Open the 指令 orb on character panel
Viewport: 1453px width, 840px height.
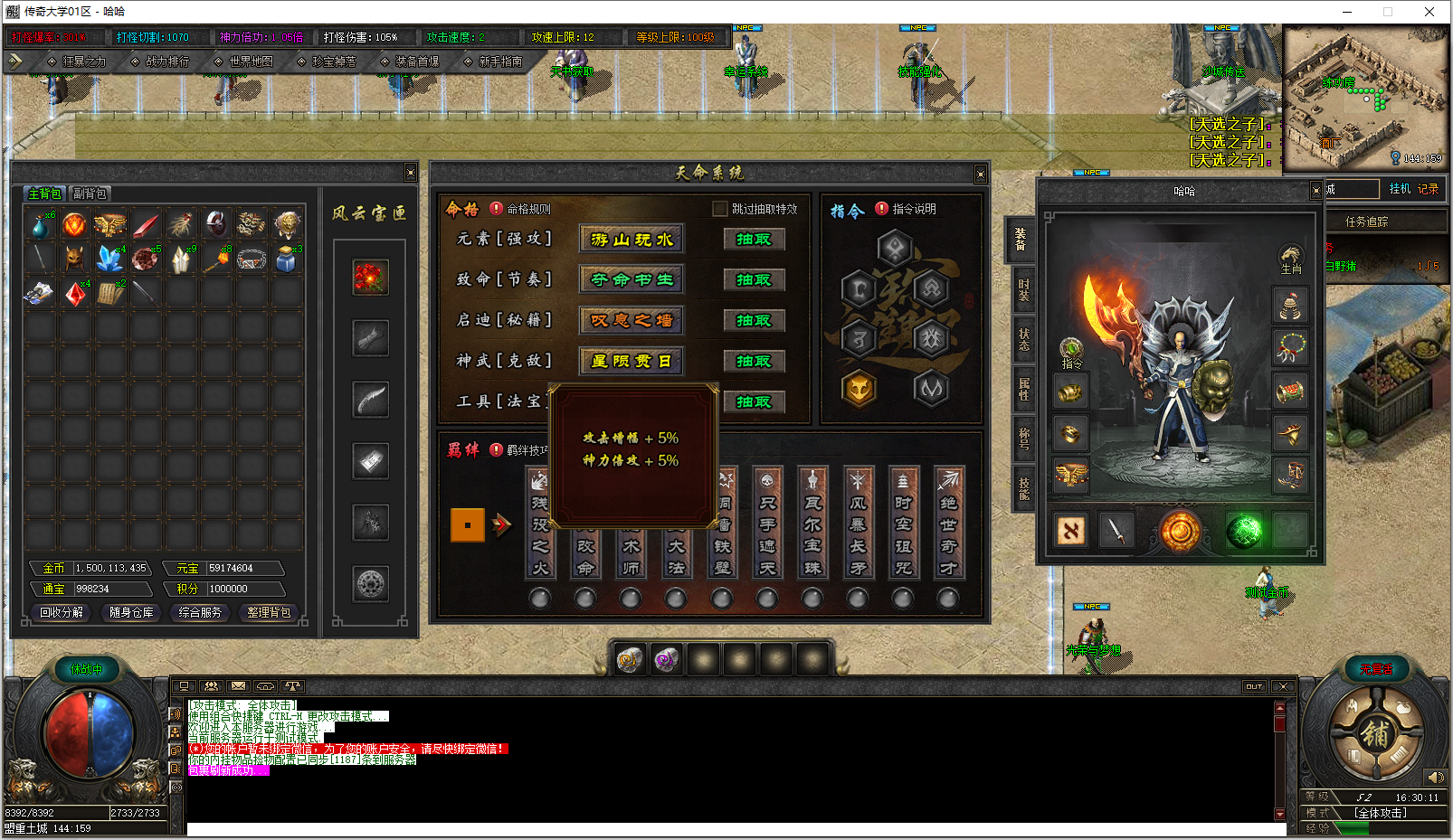[1071, 349]
